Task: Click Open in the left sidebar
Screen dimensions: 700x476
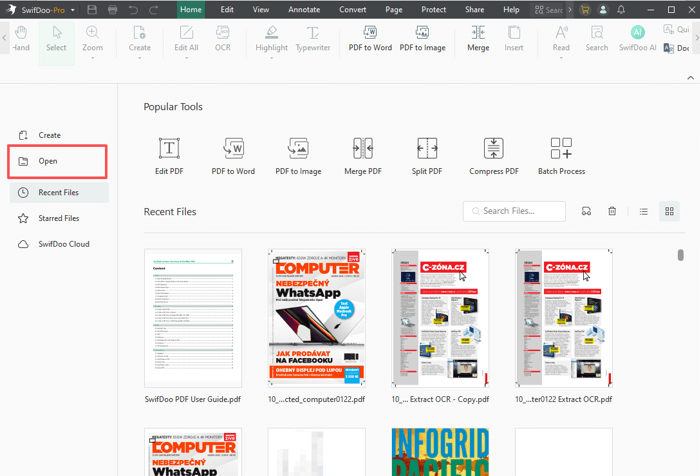Action: point(58,161)
